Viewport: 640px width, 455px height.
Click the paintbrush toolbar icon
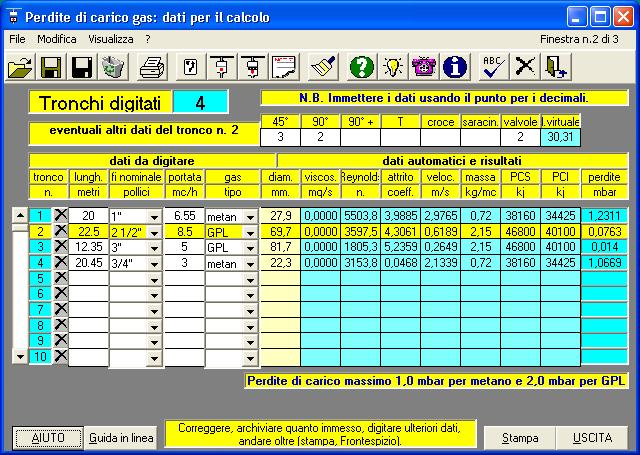click(322, 67)
